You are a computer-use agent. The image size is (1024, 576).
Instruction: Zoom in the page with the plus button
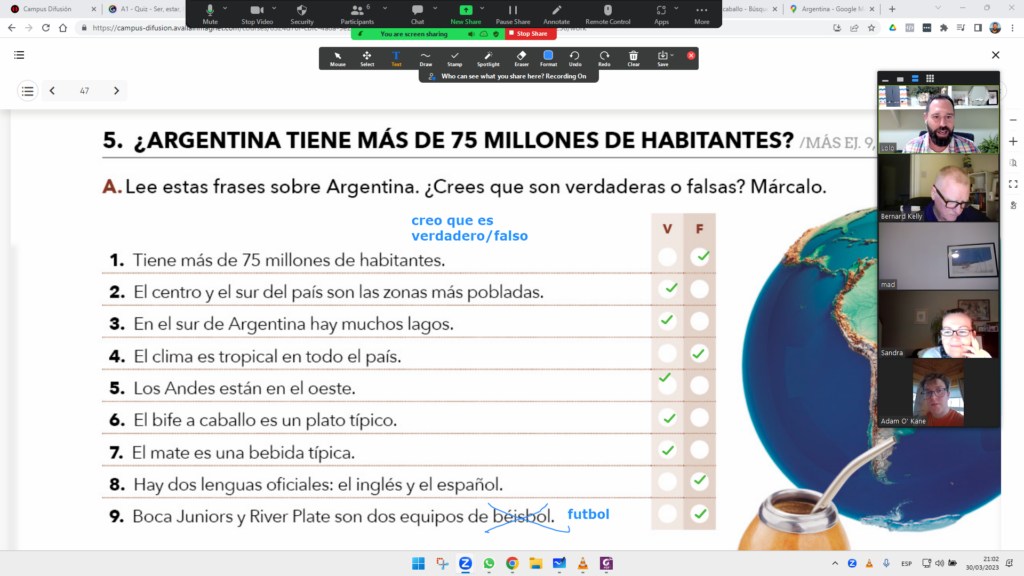pyautogui.click(x=1013, y=141)
